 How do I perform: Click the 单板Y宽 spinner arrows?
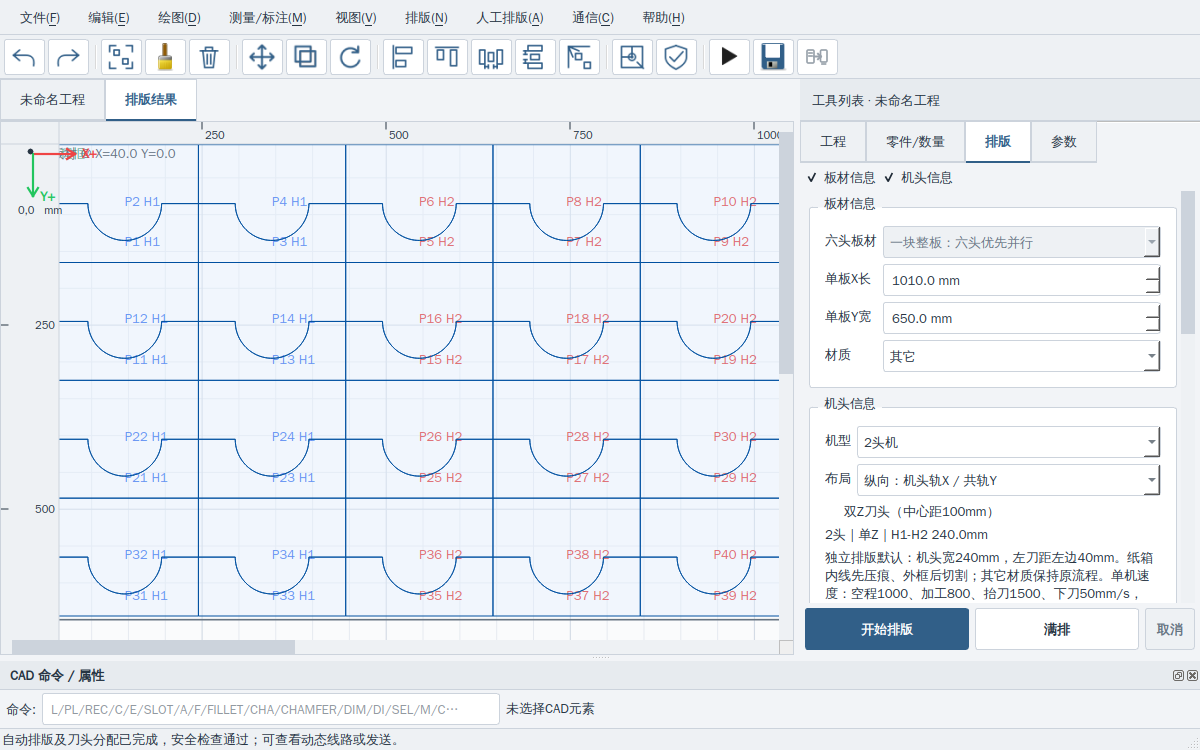click(x=1153, y=318)
